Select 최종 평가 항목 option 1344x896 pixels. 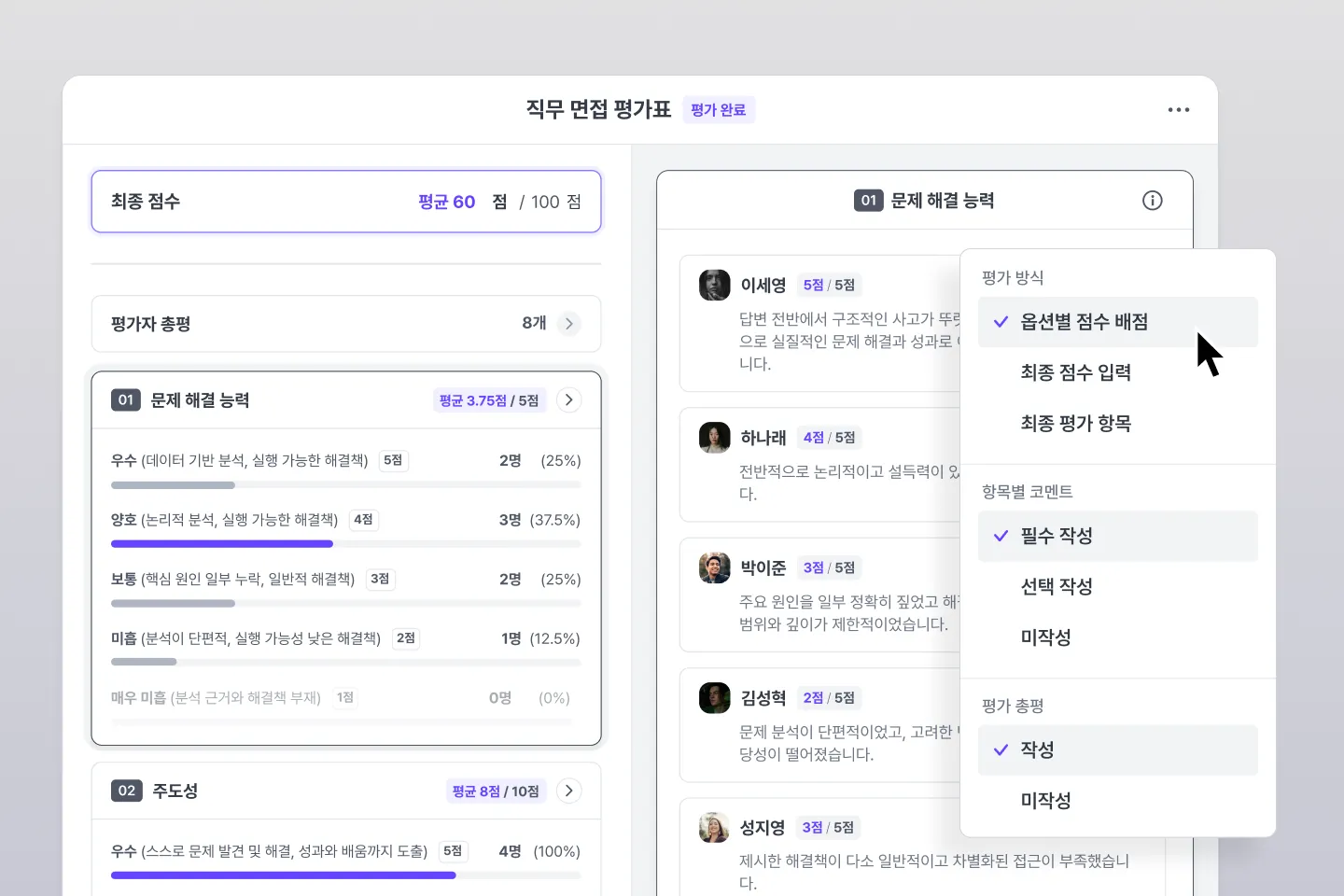point(1118,423)
